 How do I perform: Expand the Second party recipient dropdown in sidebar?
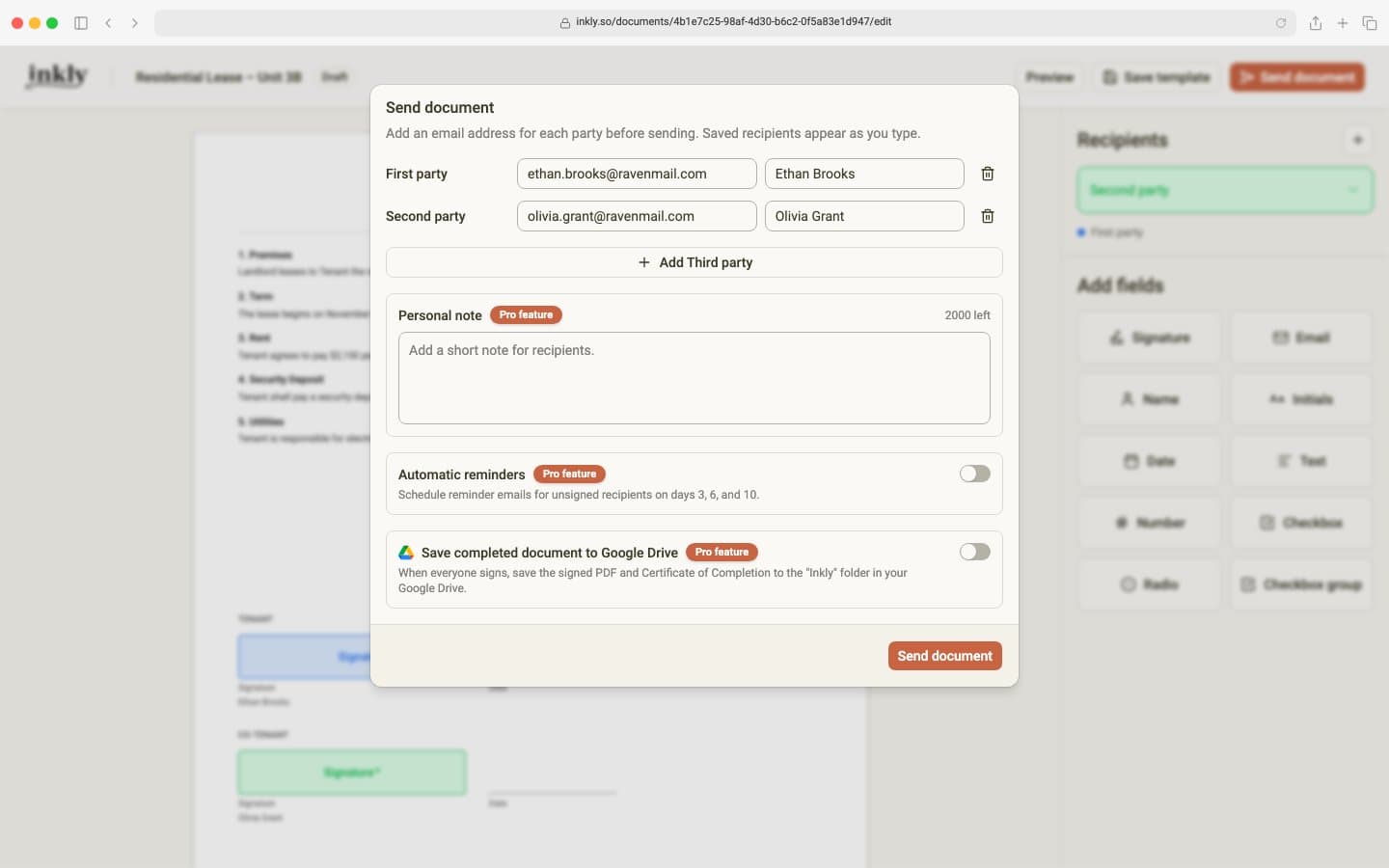click(1225, 190)
